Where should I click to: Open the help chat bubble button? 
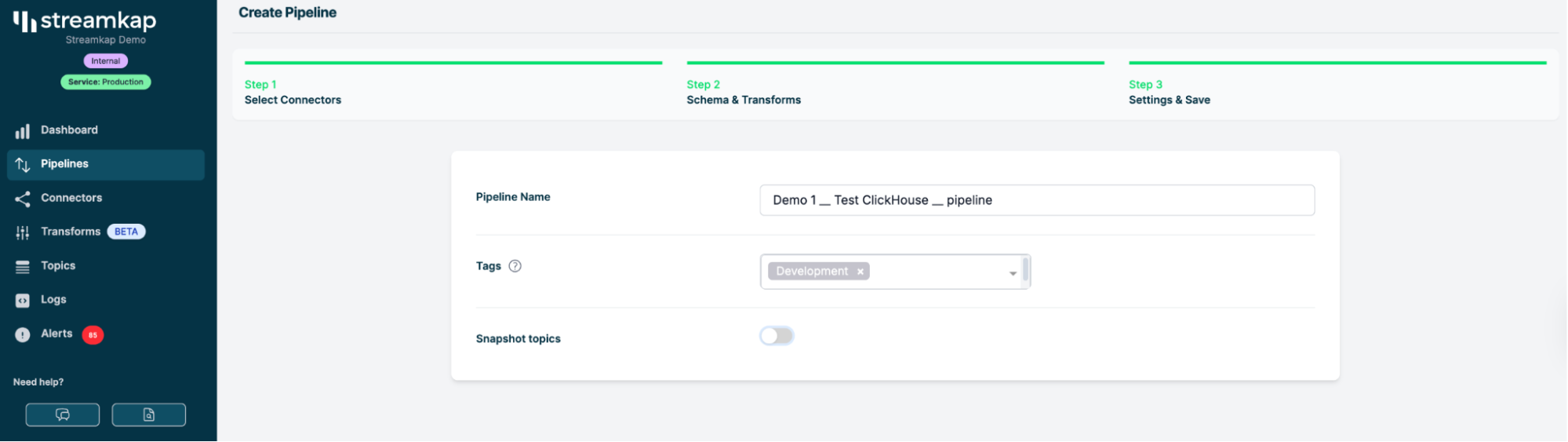[x=63, y=415]
